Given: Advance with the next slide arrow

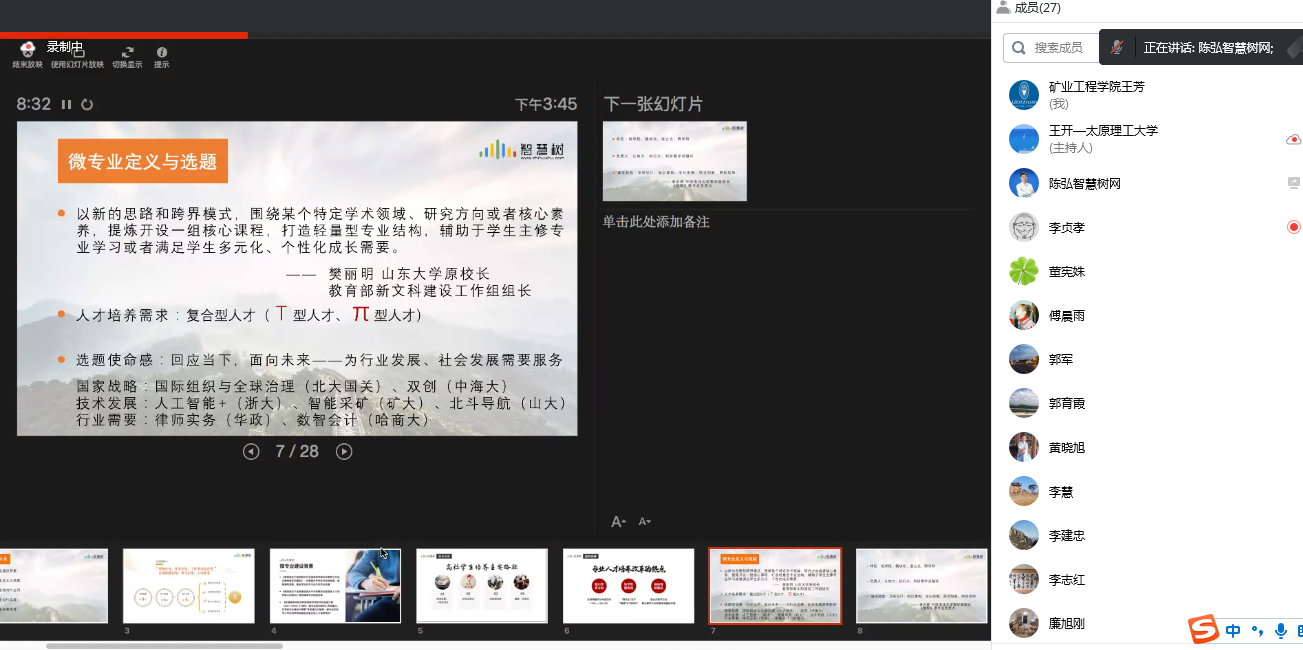Looking at the screenshot, I should pyautogui.click(x=344, y=452).
